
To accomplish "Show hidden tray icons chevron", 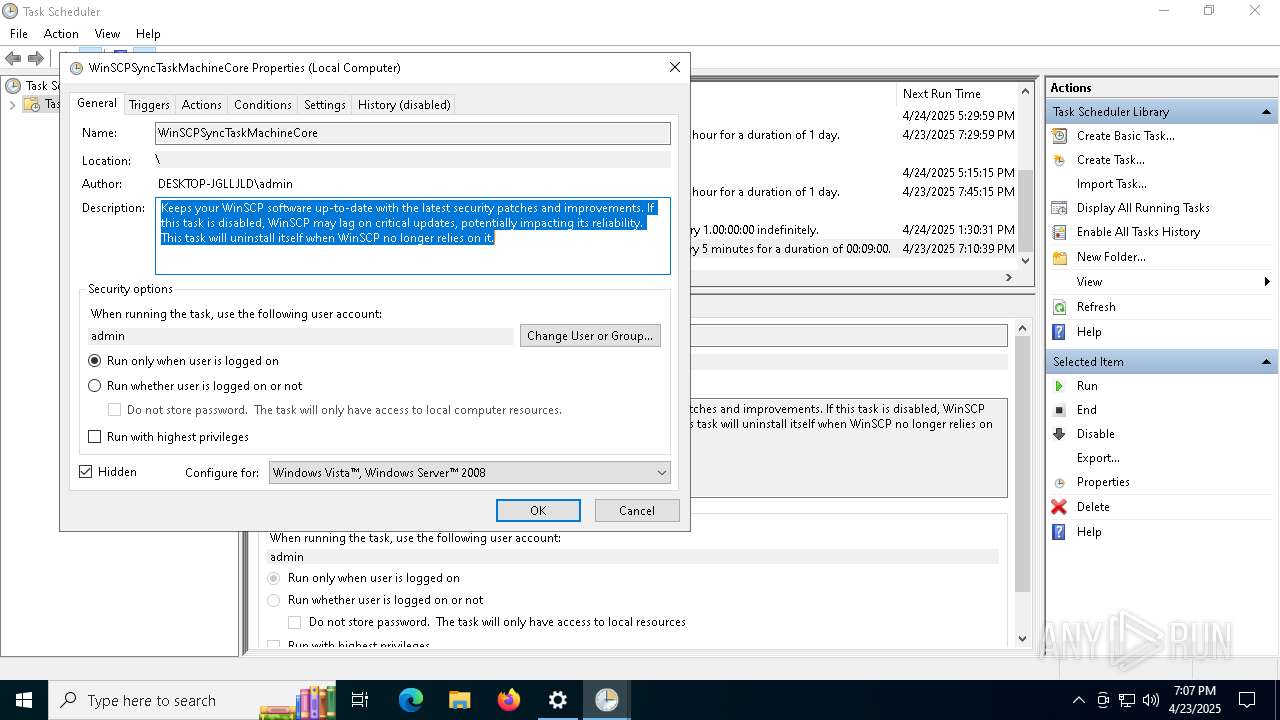I will point(1078,700).
